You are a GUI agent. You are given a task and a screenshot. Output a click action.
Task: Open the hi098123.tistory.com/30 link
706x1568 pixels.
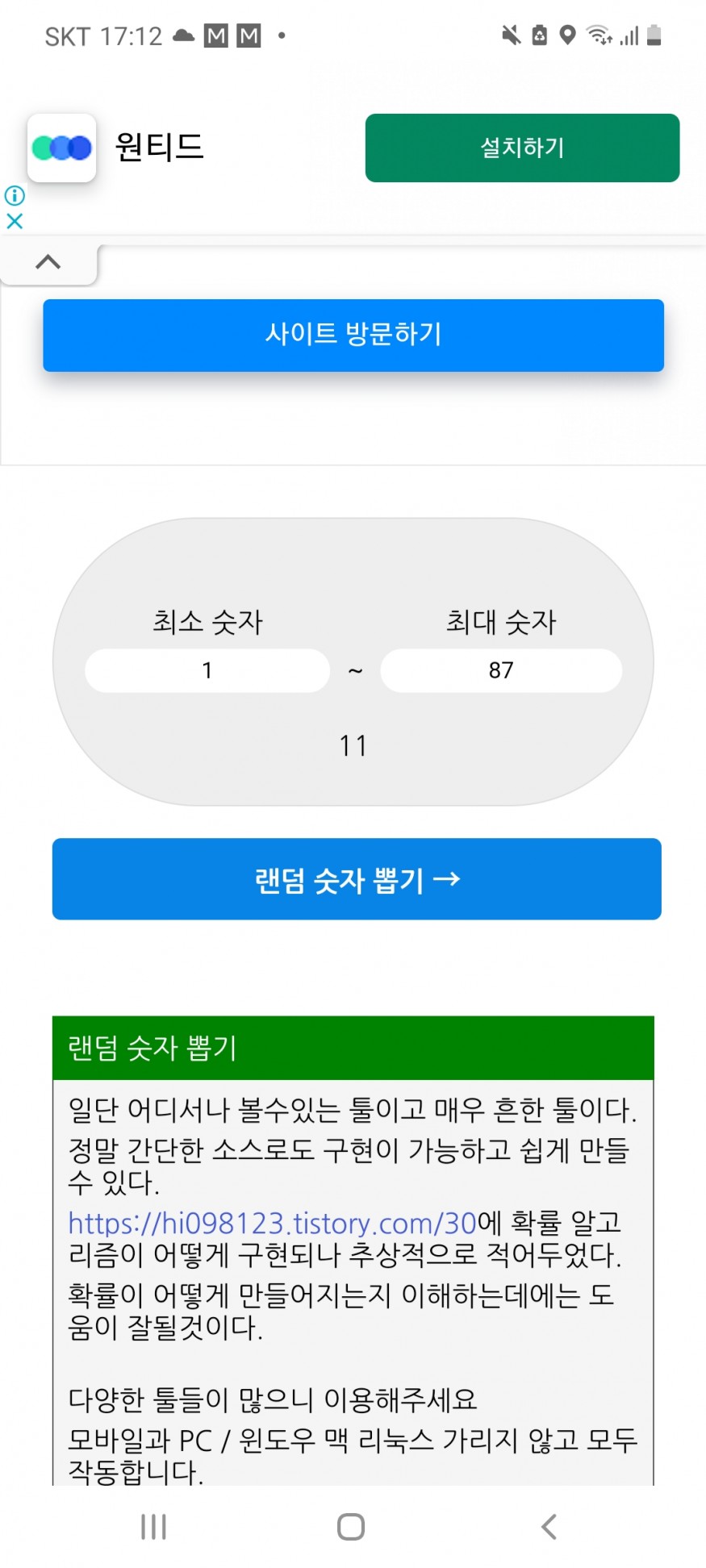coord(273,1224)
